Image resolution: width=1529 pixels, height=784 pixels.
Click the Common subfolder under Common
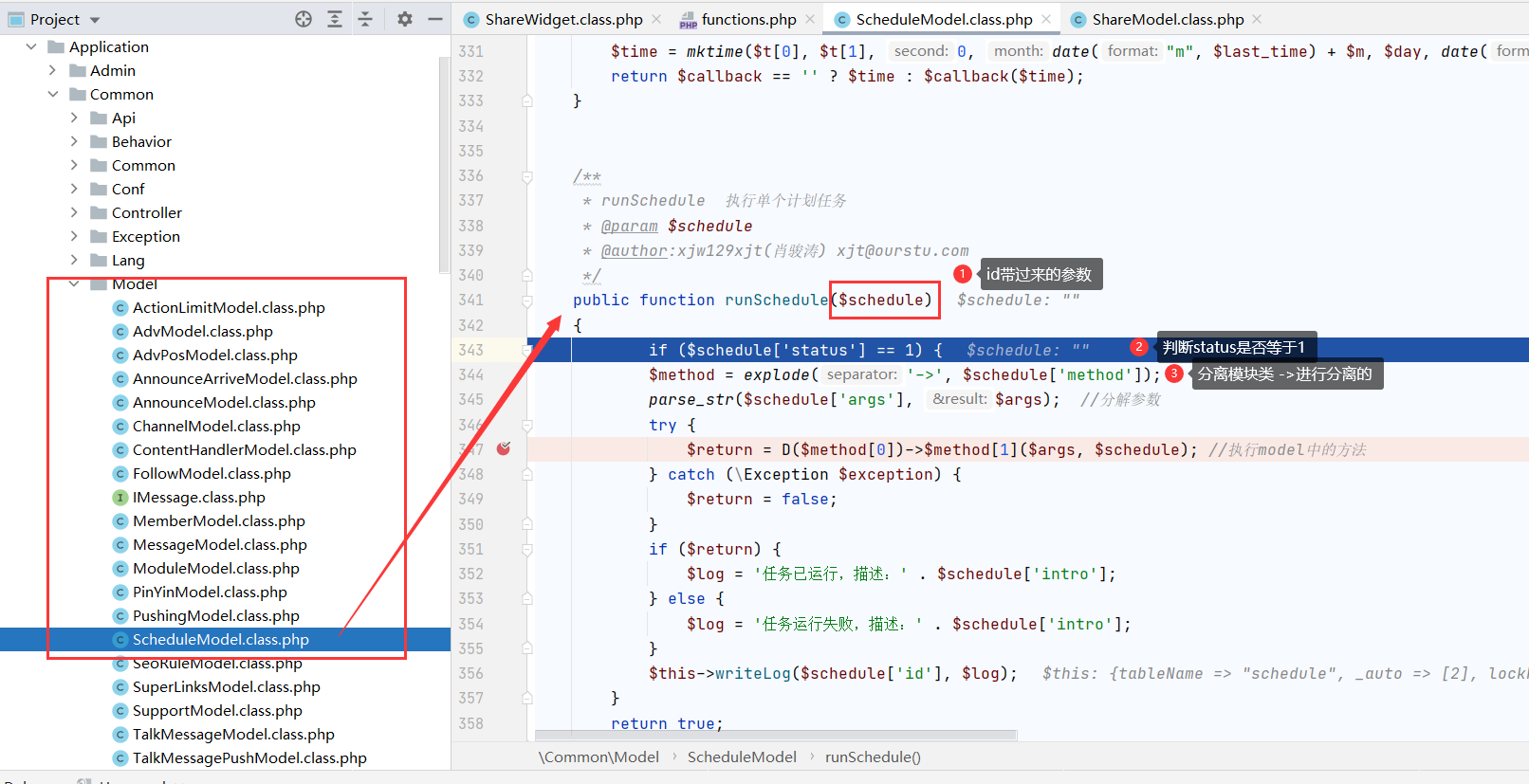[x=143, y=165]
